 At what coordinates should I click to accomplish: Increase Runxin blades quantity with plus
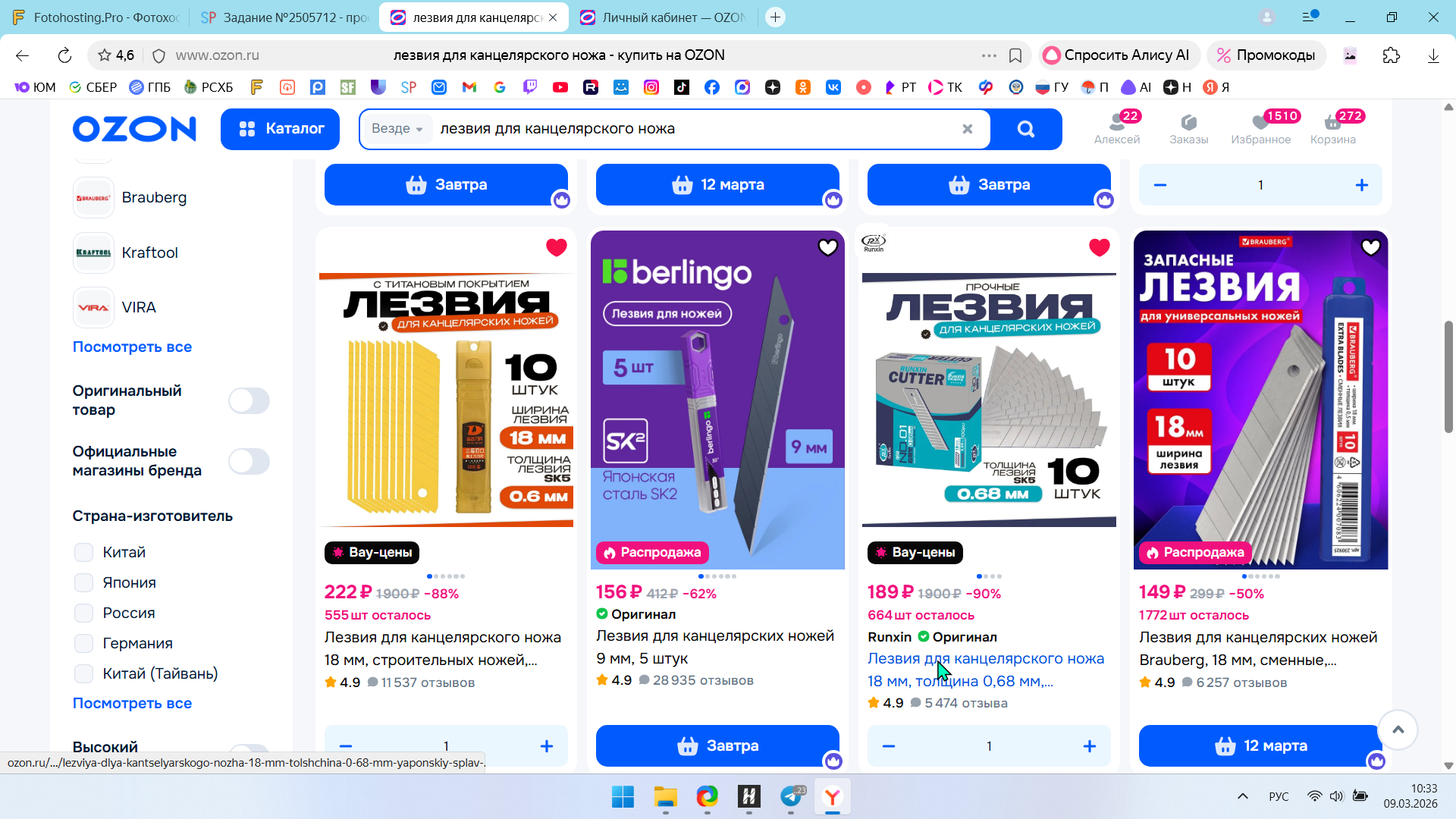pos(1089,746)
